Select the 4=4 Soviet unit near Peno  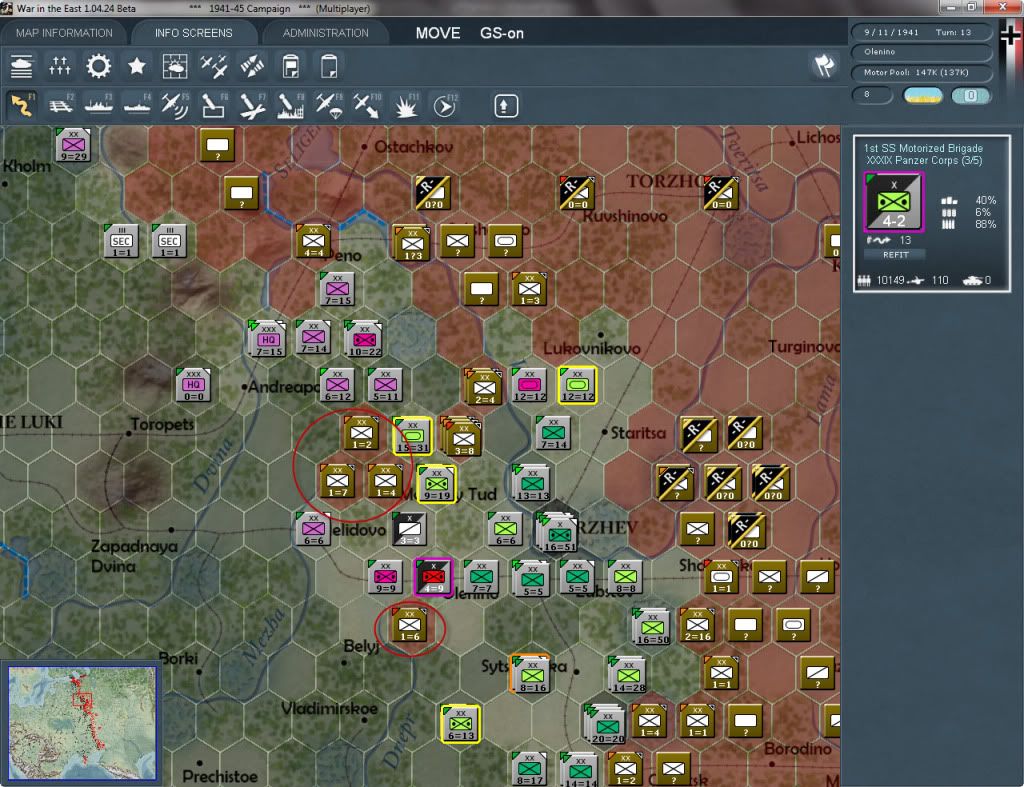point(313,241)
